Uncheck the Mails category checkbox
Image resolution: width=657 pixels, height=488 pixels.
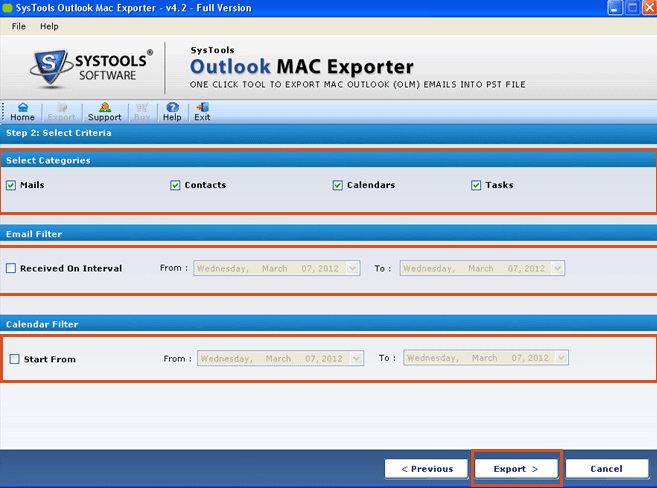click(11, 185)
